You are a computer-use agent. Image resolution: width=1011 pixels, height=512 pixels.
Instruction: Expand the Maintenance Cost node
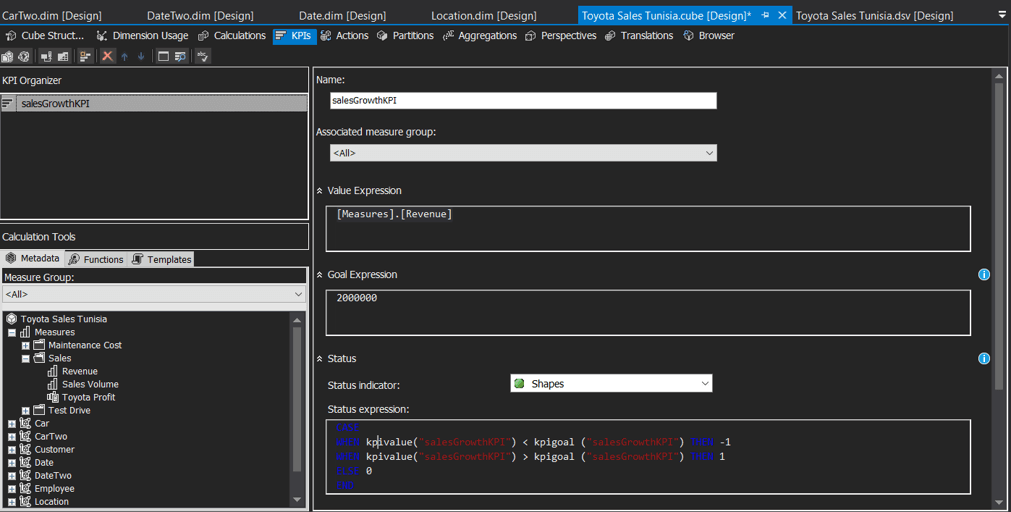point(25,346)
